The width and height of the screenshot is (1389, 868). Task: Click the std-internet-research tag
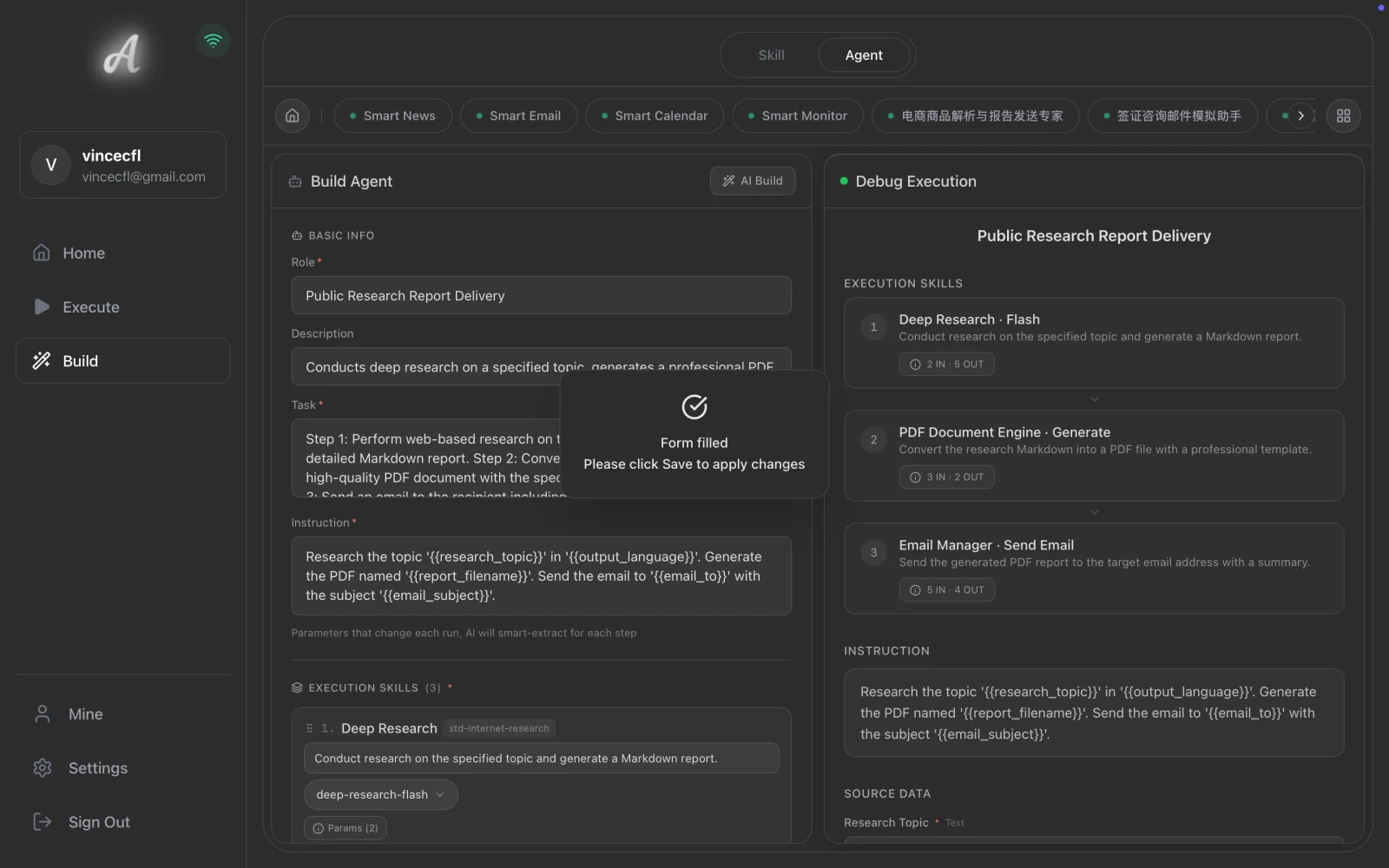499,728
